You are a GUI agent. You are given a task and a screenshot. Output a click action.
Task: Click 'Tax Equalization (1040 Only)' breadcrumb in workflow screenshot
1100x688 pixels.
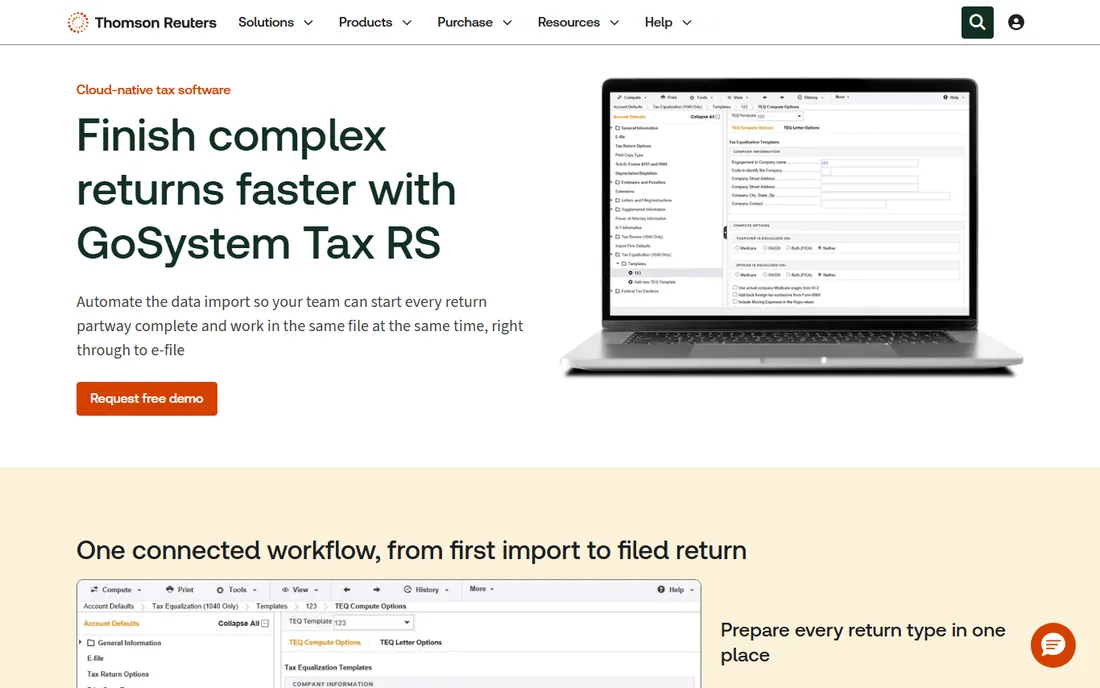click(195, 606)
